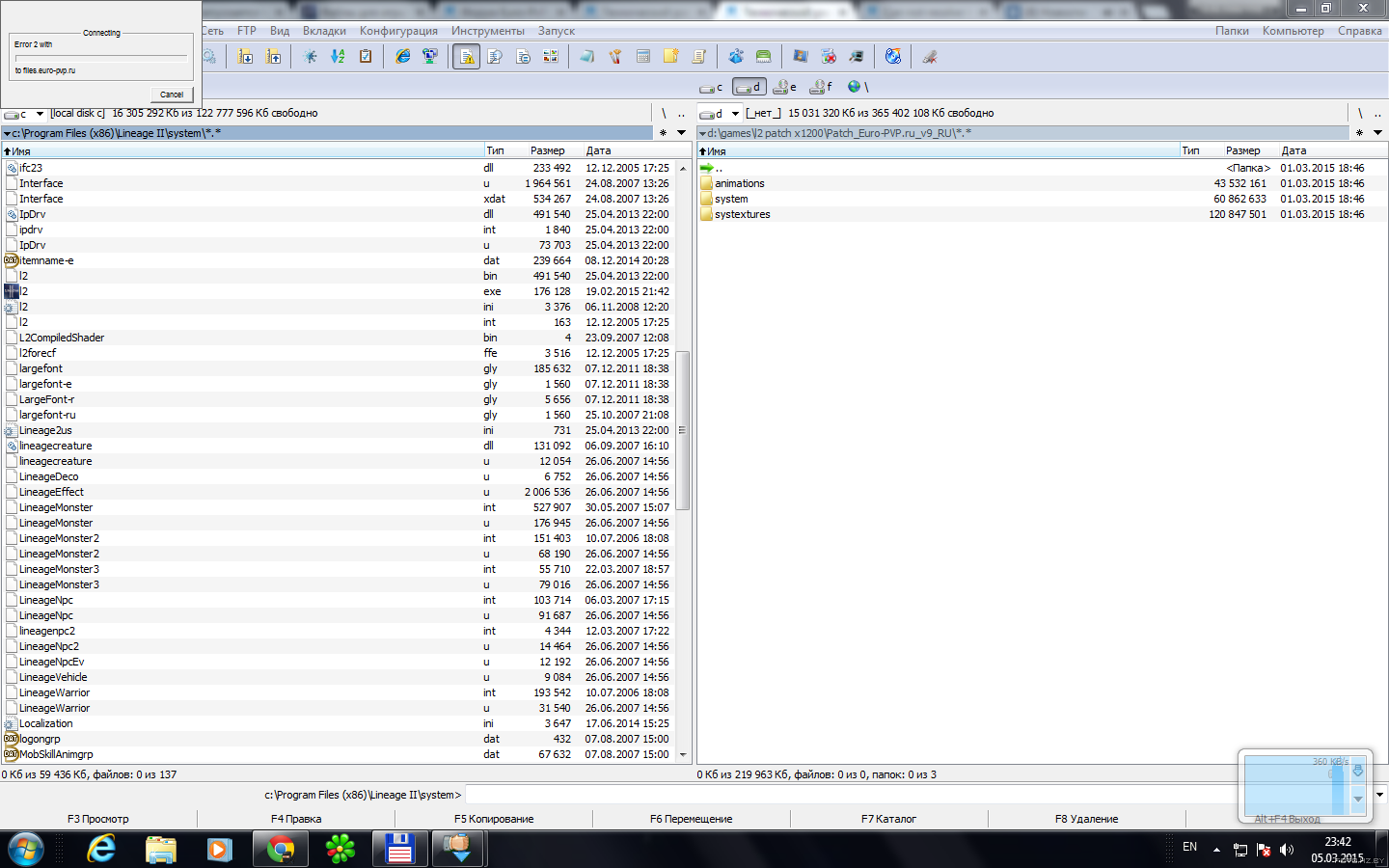The width and height of the screenshot is (1389, 868).
Task: Click the green drive toolbar icon
Action: tap(764, 57)
